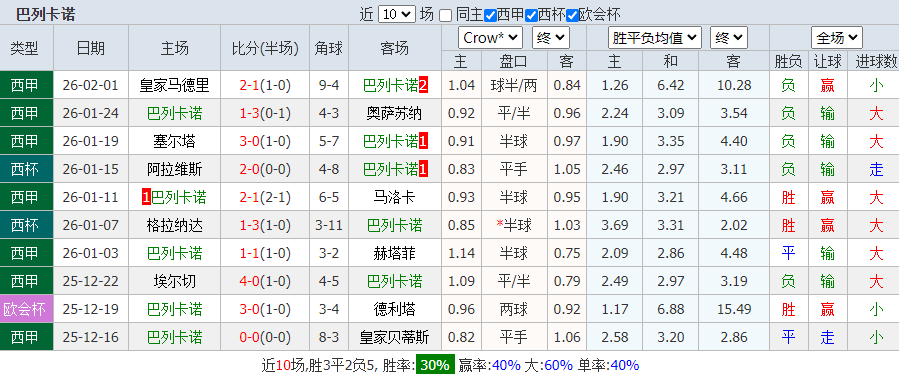Viewport: 899px width, 374px height.
Task: Click the 格拉纳达 team name
Action: (174, 225)
